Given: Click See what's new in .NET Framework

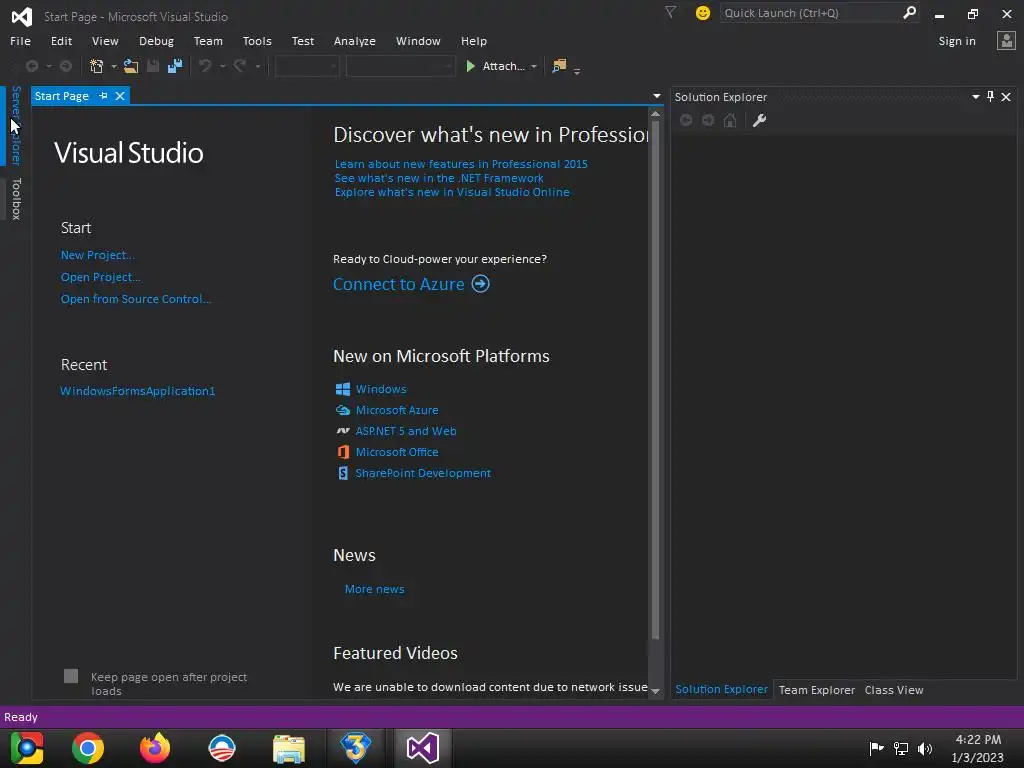Looking at the screenshot, I should 439,178.
